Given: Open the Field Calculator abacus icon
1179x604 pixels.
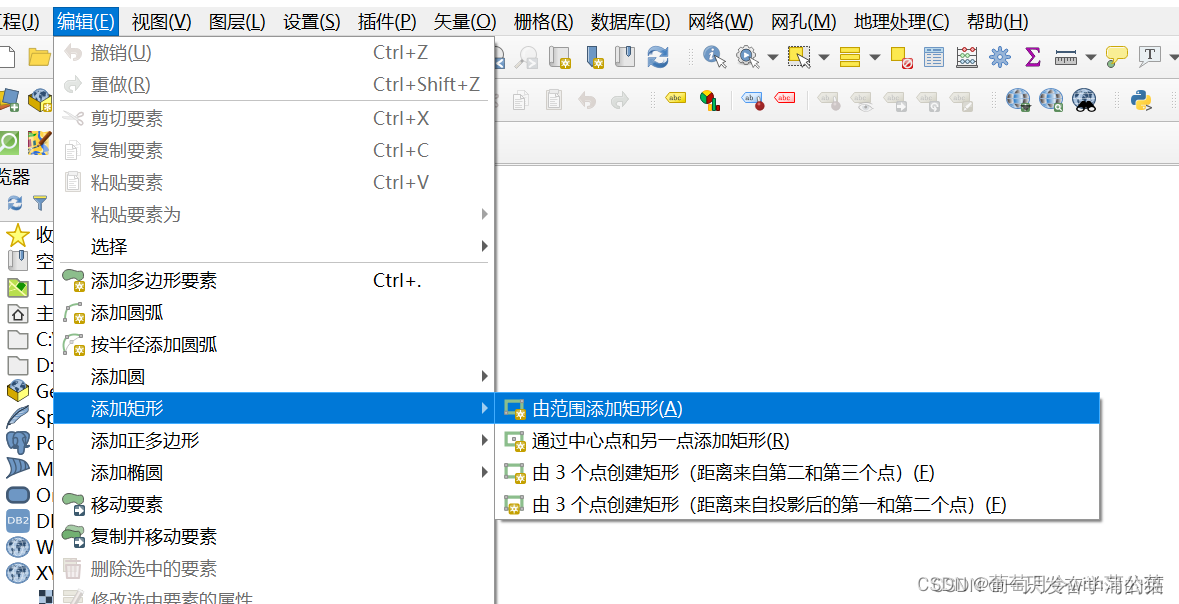Looking at the screenshot, I should (x=967, y=57).
